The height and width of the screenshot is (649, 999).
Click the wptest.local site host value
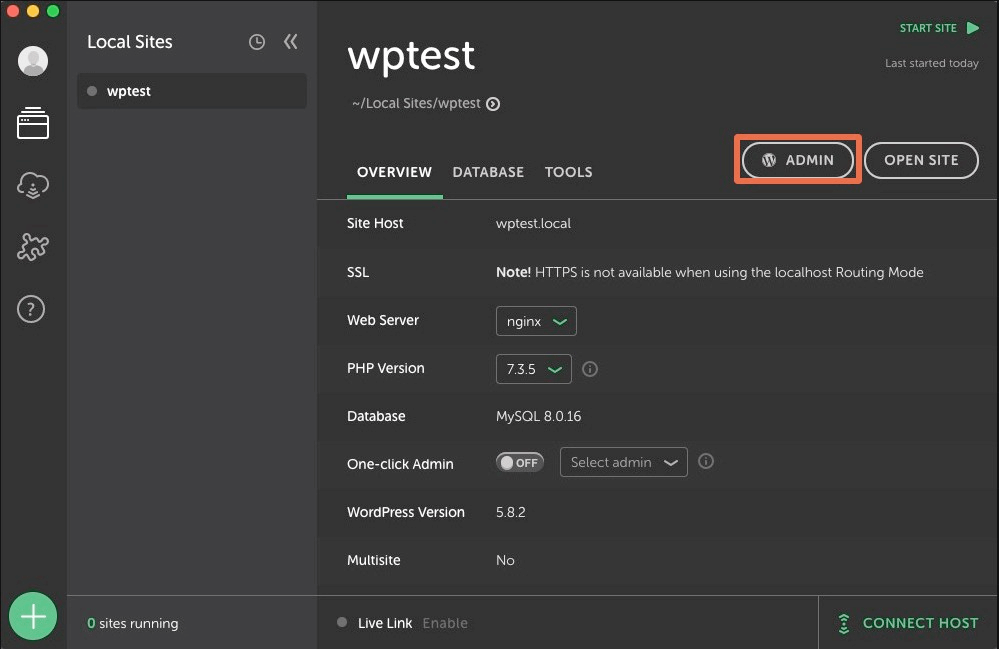[x=533, y=224]
